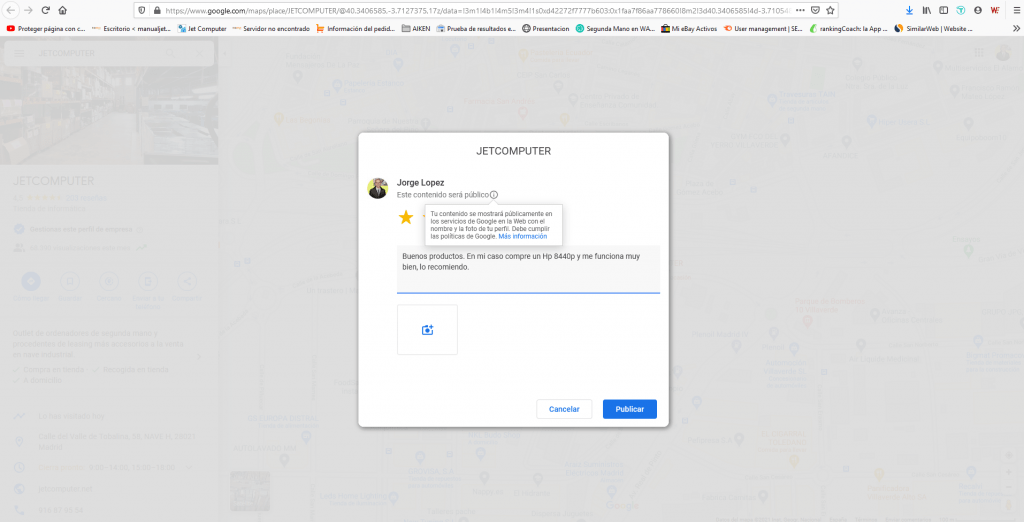Reload the current page
This screenshot has height=522, width=1024.
click(46, 10)
